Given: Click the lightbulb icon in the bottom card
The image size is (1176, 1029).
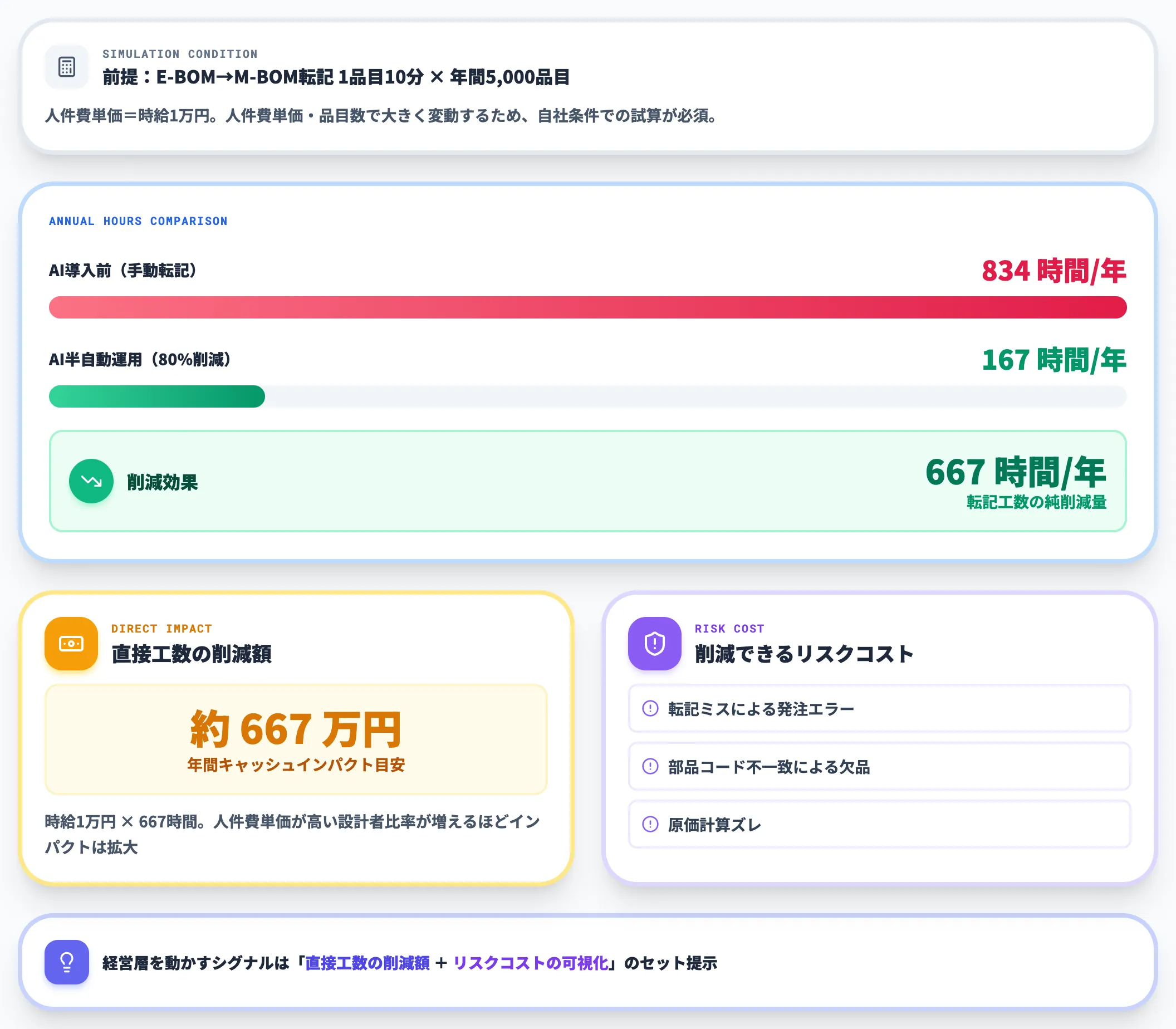Looking at the screenshot, I should (67, 962).
